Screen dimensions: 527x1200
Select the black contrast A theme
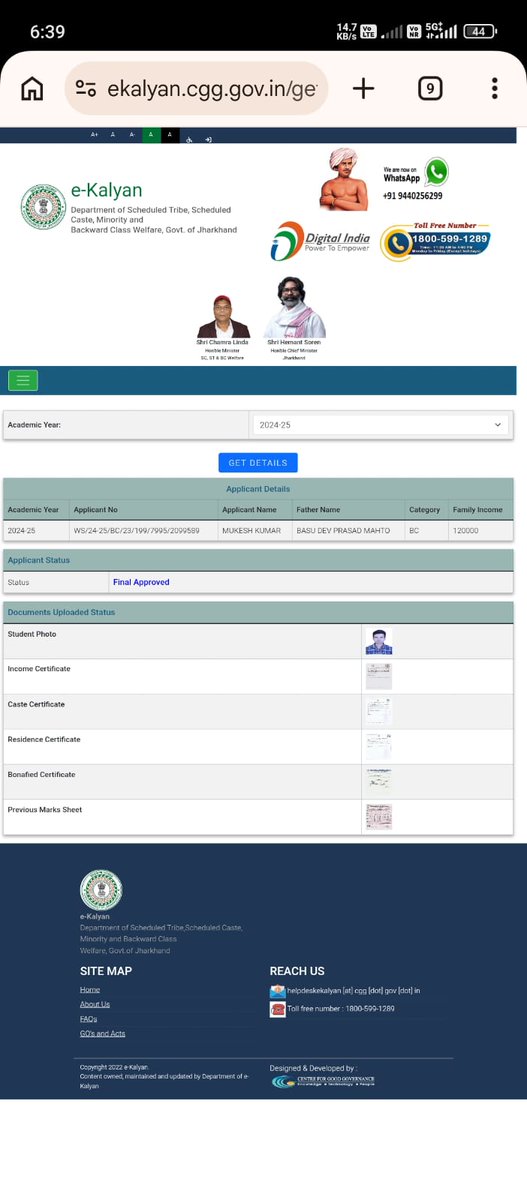pyautogui.click(x=170, y=135)
